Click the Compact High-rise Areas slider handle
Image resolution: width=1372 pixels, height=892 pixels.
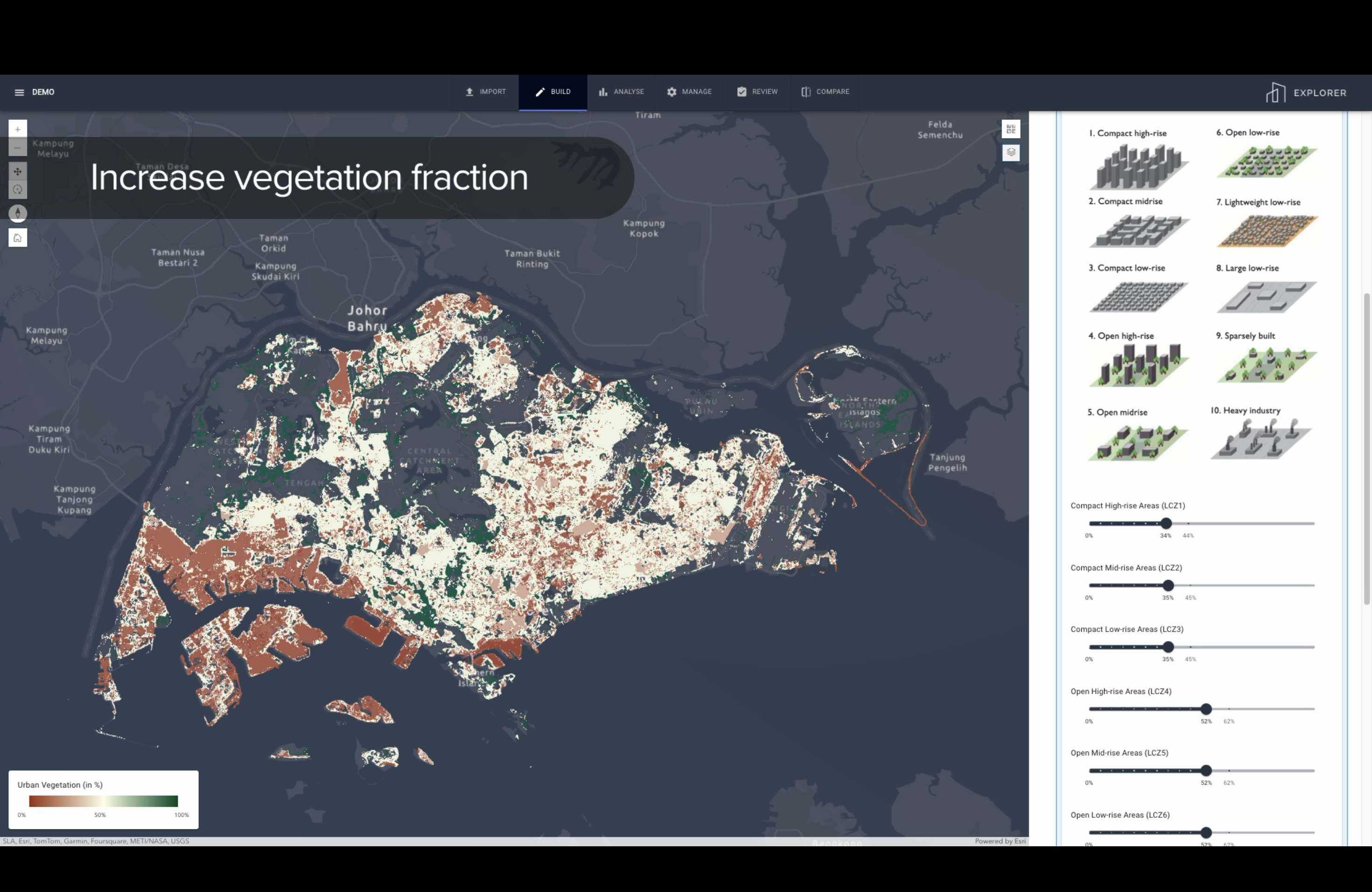(1166, 523)
